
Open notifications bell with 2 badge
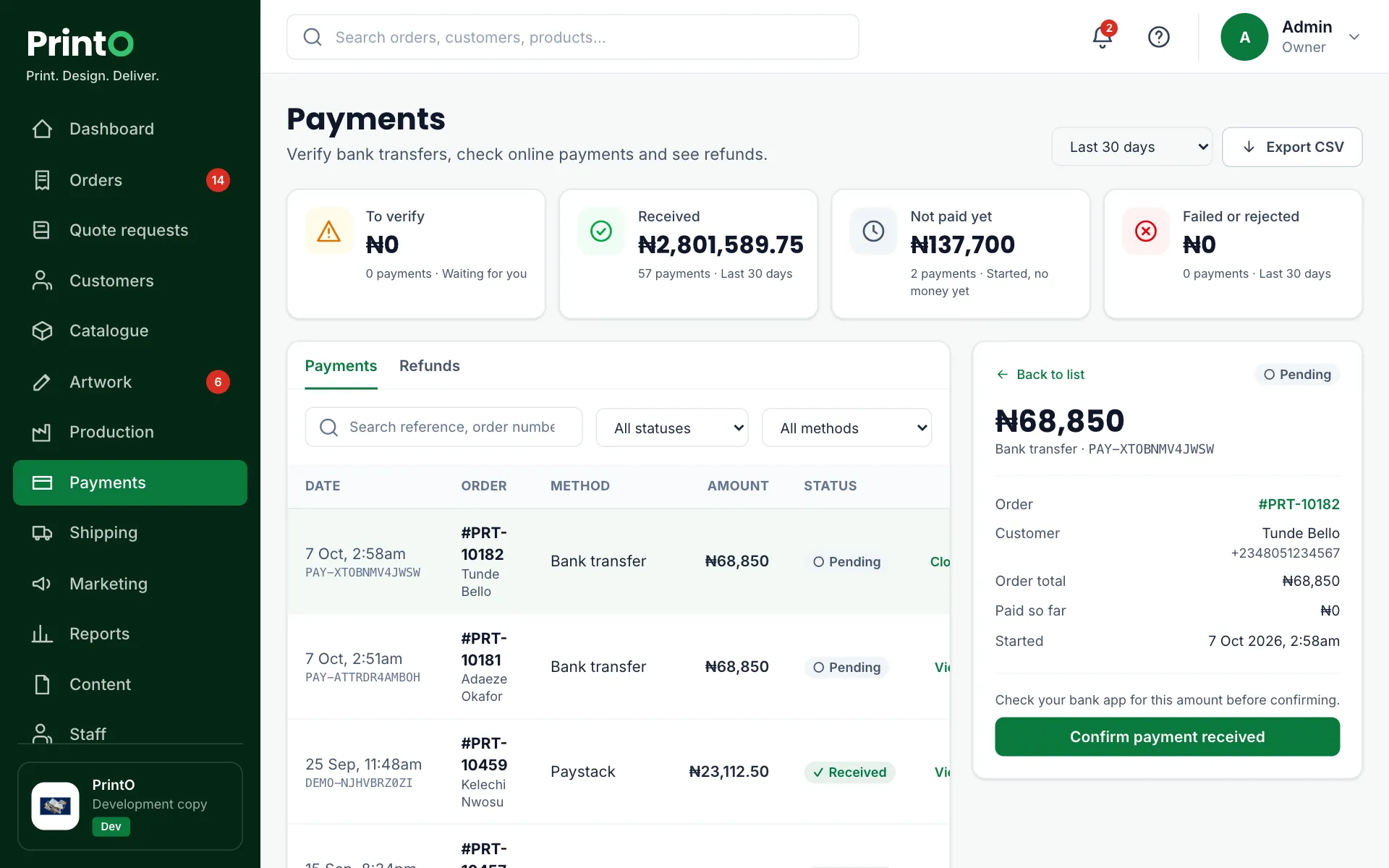click(1103, 36)
